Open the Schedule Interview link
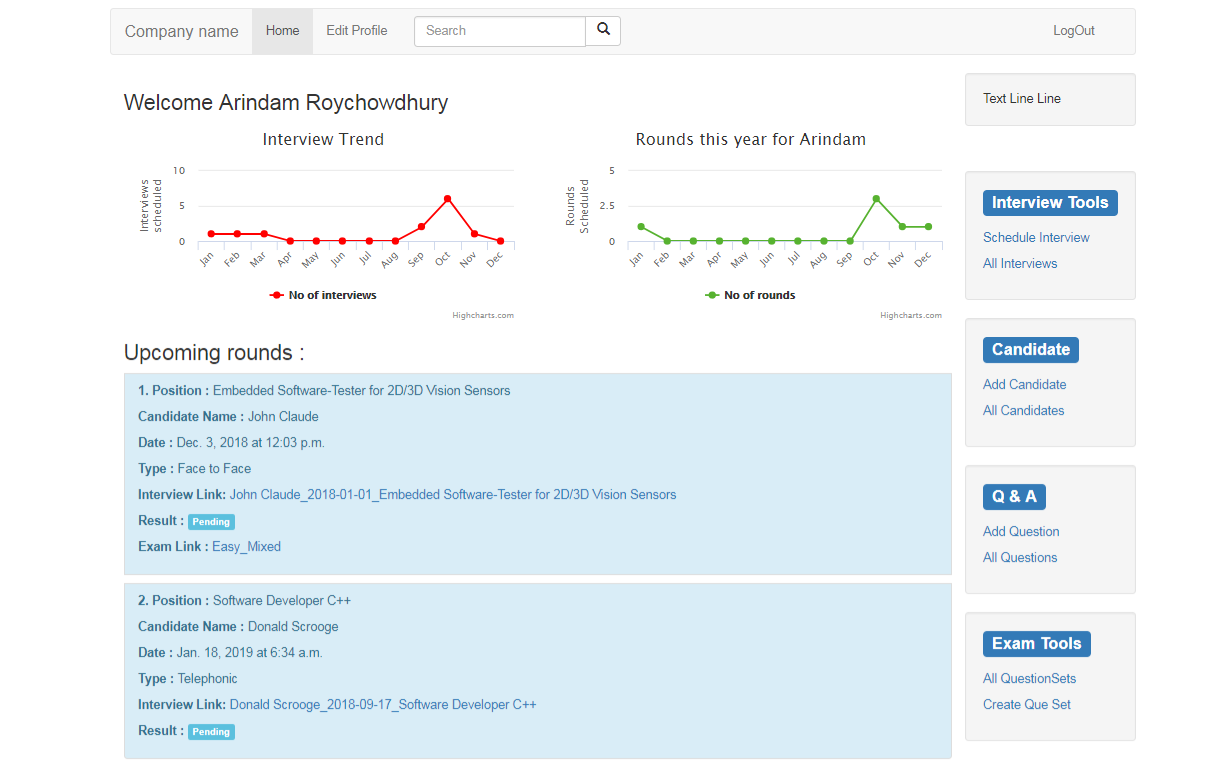1217x769 pixels. (x=1036, y=238)
